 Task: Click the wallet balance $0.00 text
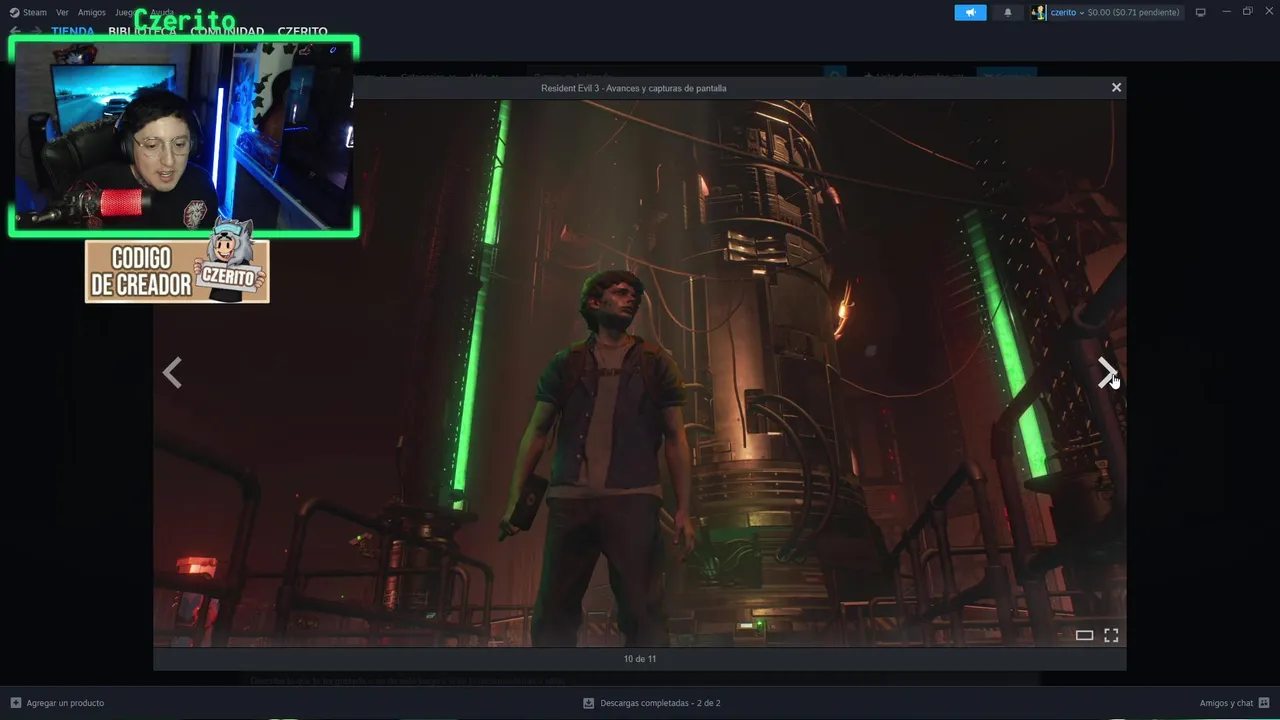pyautogui.click(x=1133, y=13)
